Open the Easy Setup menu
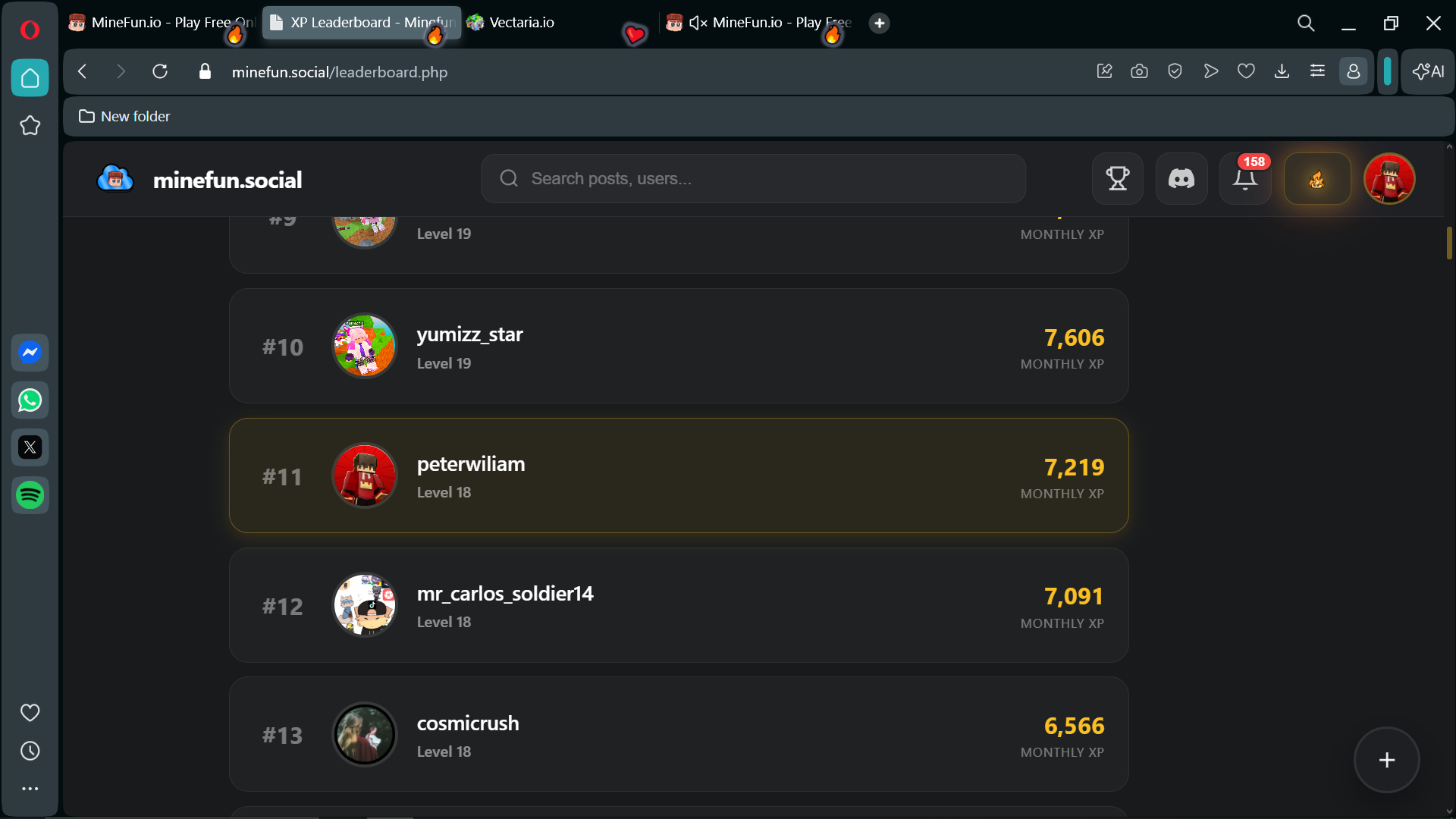This screenshot has width=1456, height=819. pyautogui.click(x=1317, y=71)
